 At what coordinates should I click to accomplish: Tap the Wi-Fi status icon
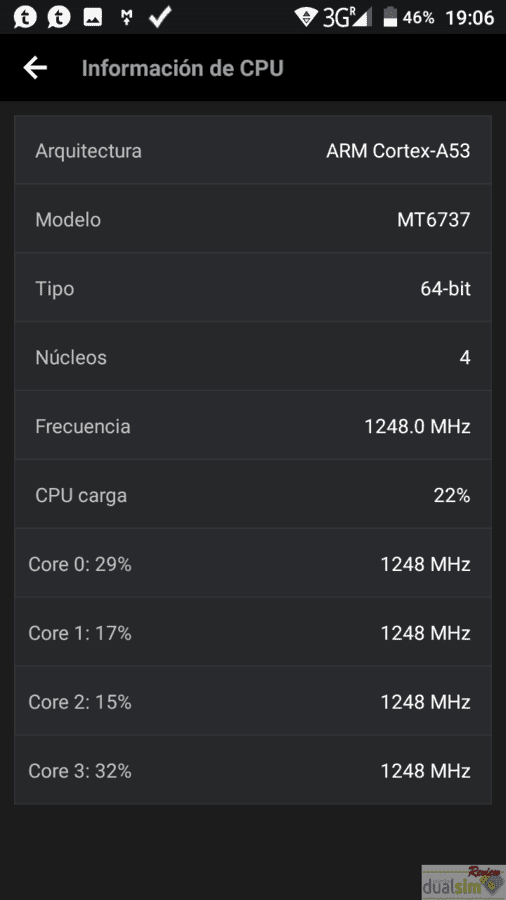point(307,17)
